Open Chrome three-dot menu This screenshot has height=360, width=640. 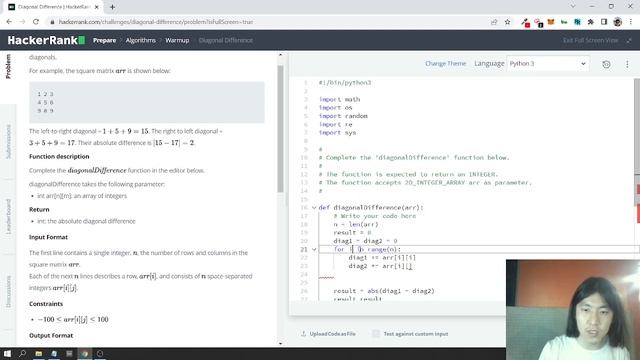point(631,22)
